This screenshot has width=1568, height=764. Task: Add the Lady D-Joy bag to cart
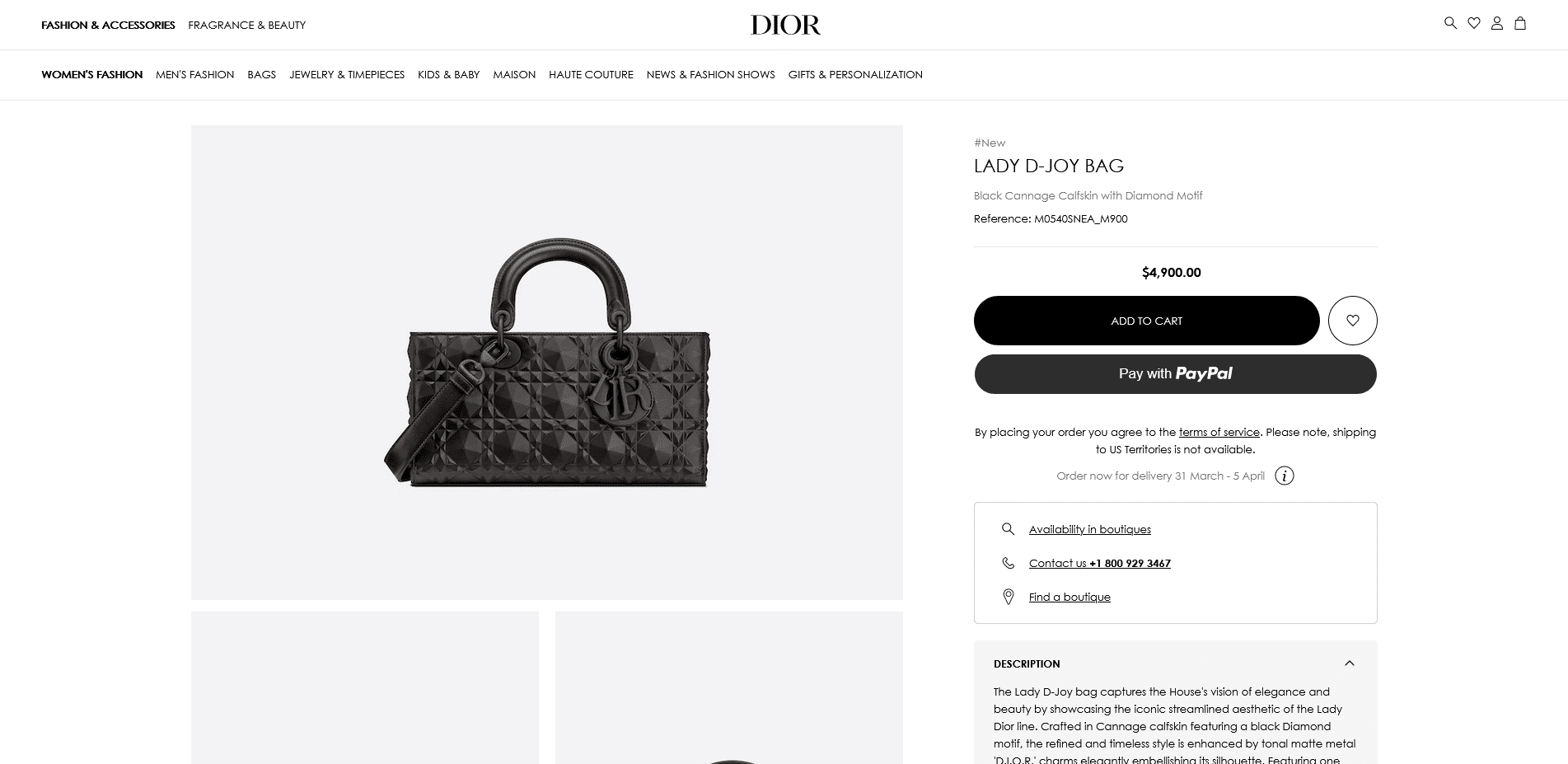1146,321
